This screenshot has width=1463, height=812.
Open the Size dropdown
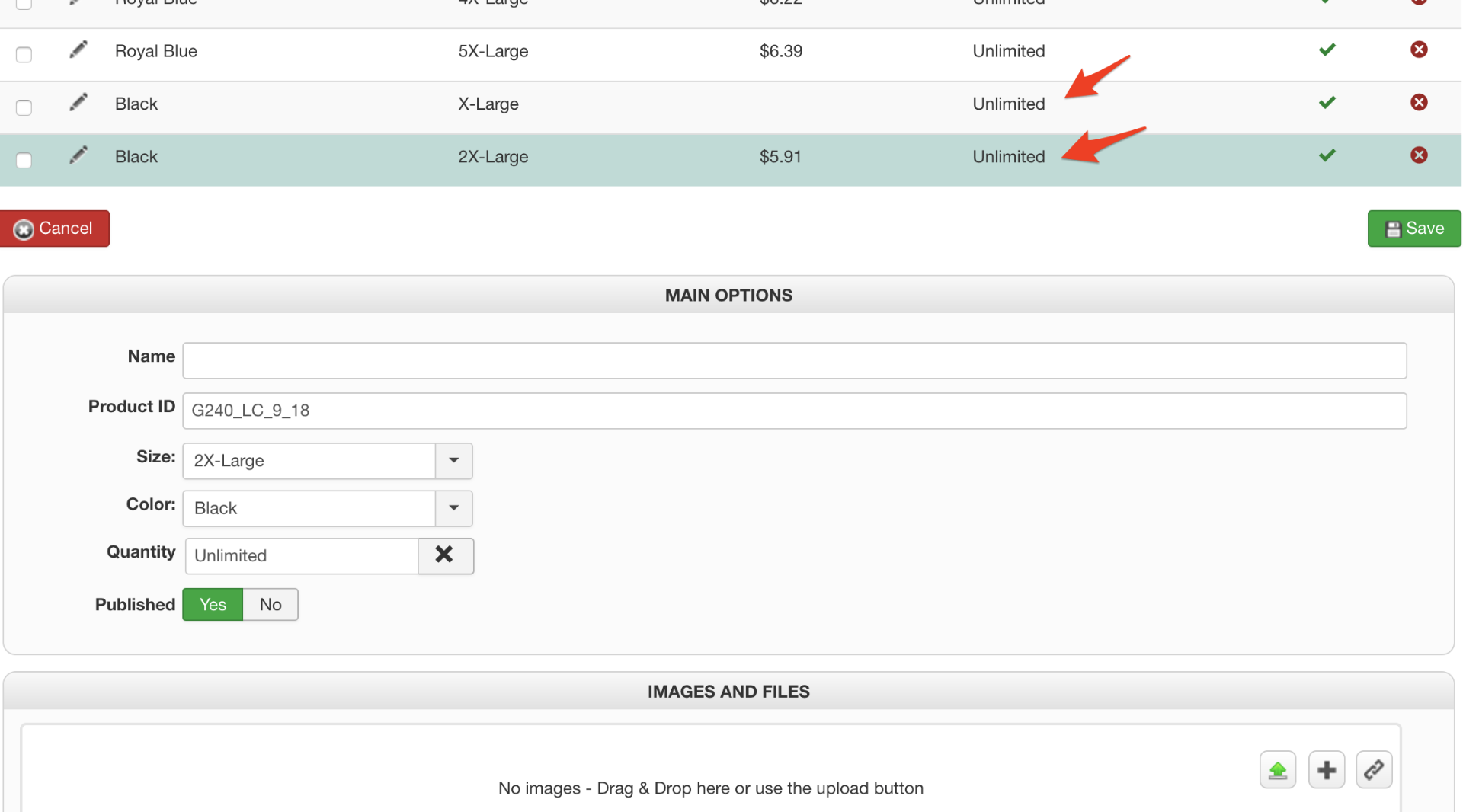tap(453, 461)
